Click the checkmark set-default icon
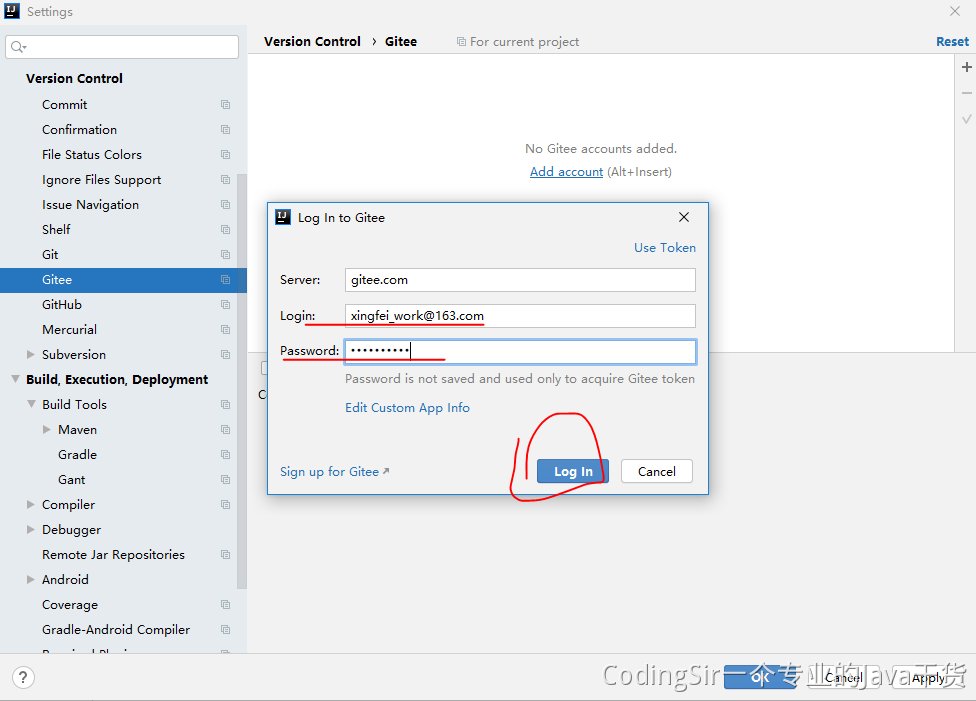The image size is (976, 701). point(967,119)
